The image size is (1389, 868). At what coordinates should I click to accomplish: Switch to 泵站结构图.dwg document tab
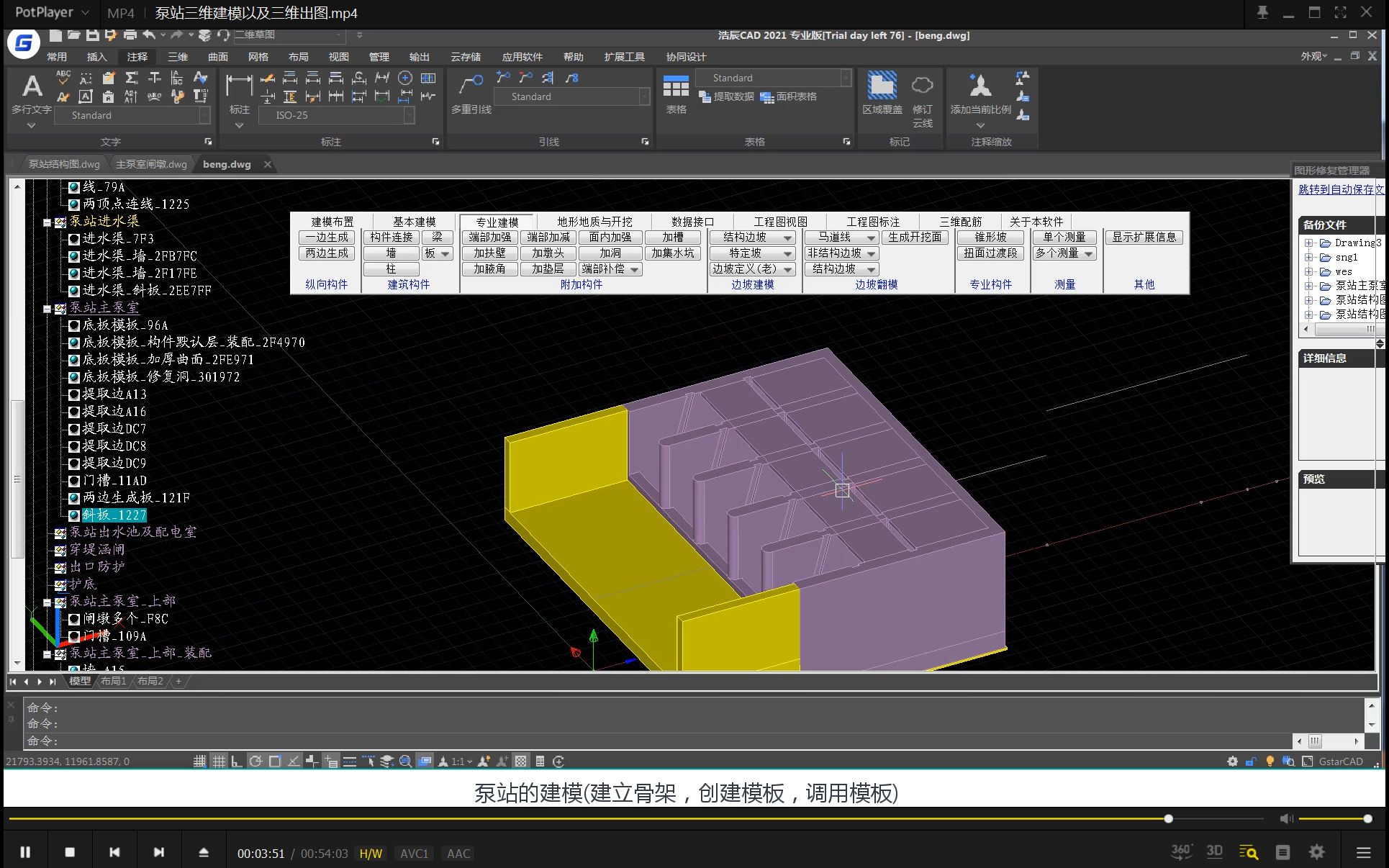(x=63, y=164)
